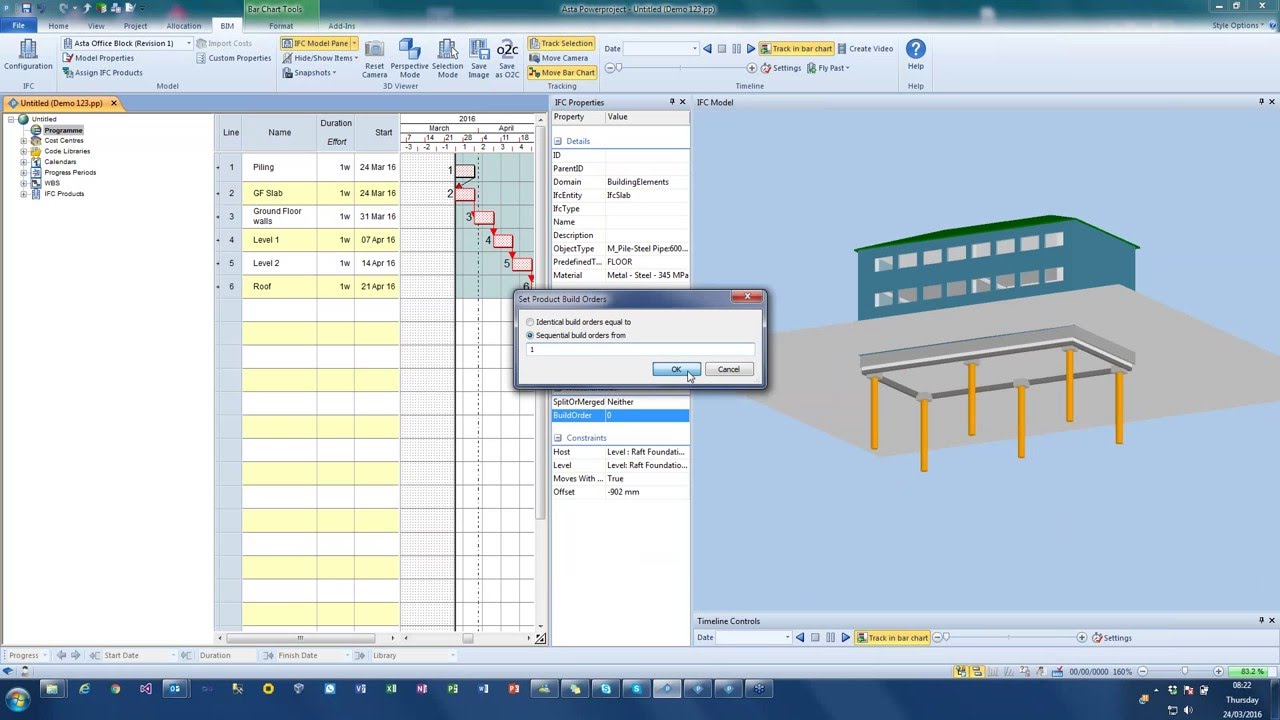The height and width of the screenshot is (720, 1280).
Task: Switch to Perspective Mode
Action: (x=410, y=58)
